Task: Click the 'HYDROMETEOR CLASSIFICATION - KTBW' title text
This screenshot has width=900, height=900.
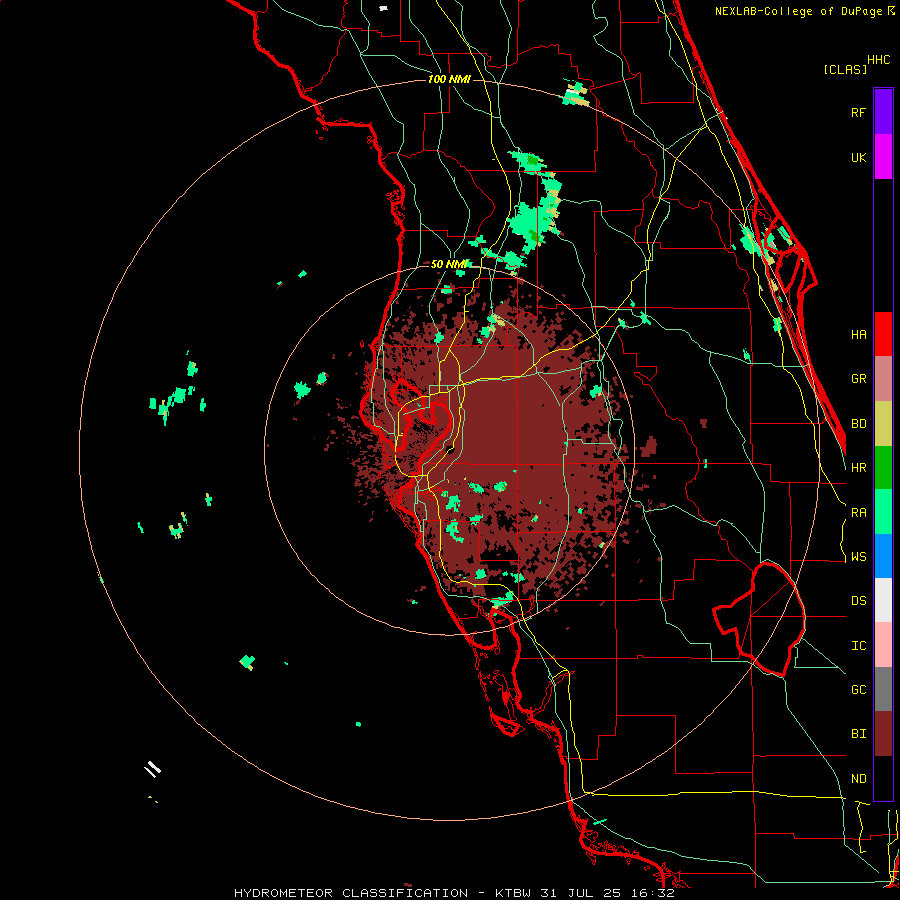Action: pos(382,893)
